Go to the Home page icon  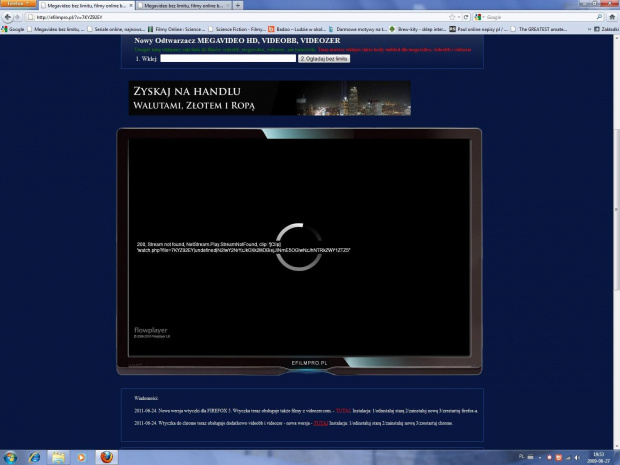pos(612,17)
